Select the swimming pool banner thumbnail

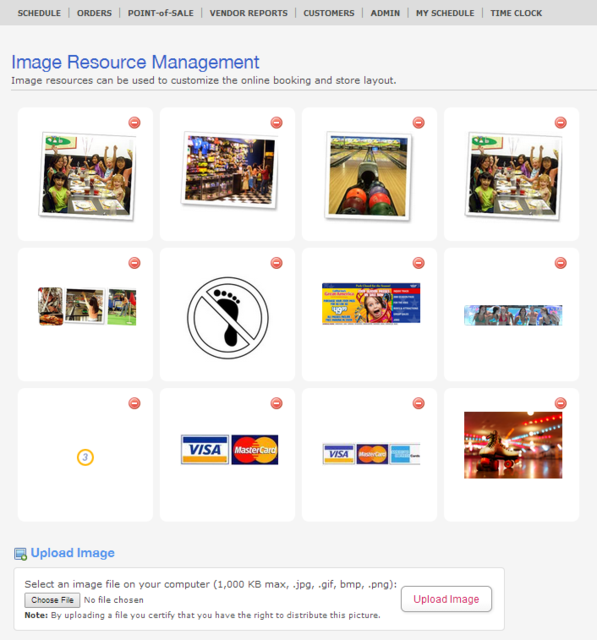pos(513,315)
